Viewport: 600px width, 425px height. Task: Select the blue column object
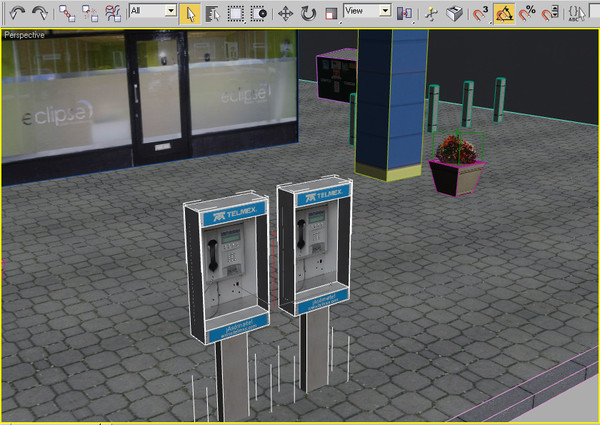coord(391,103)
